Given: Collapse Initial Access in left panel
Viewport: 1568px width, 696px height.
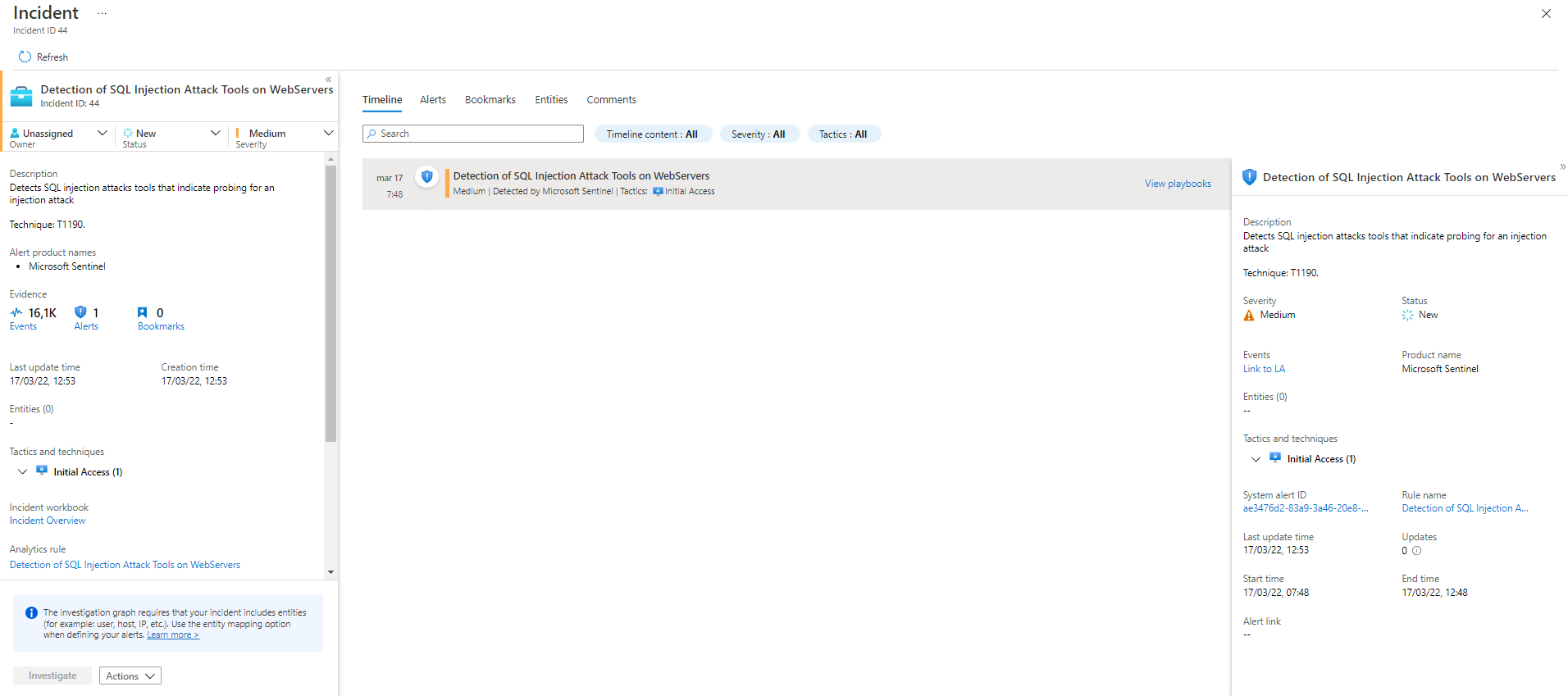Looking at the screenshot, I should click(22, 471).
